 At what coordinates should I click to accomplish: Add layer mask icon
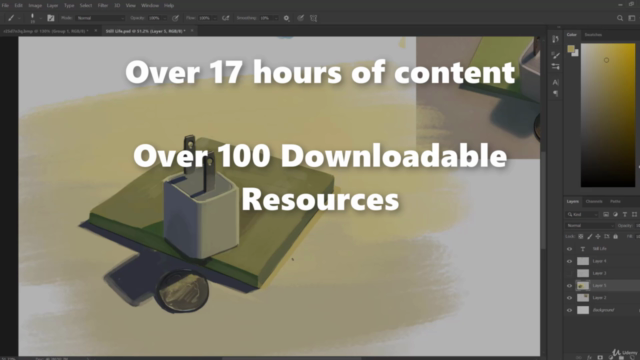[x=600, y=357]
